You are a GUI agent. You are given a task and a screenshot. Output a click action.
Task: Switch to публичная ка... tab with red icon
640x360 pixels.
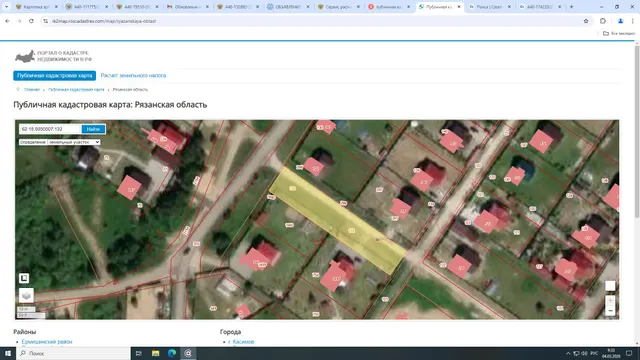[x=389, y=7]
